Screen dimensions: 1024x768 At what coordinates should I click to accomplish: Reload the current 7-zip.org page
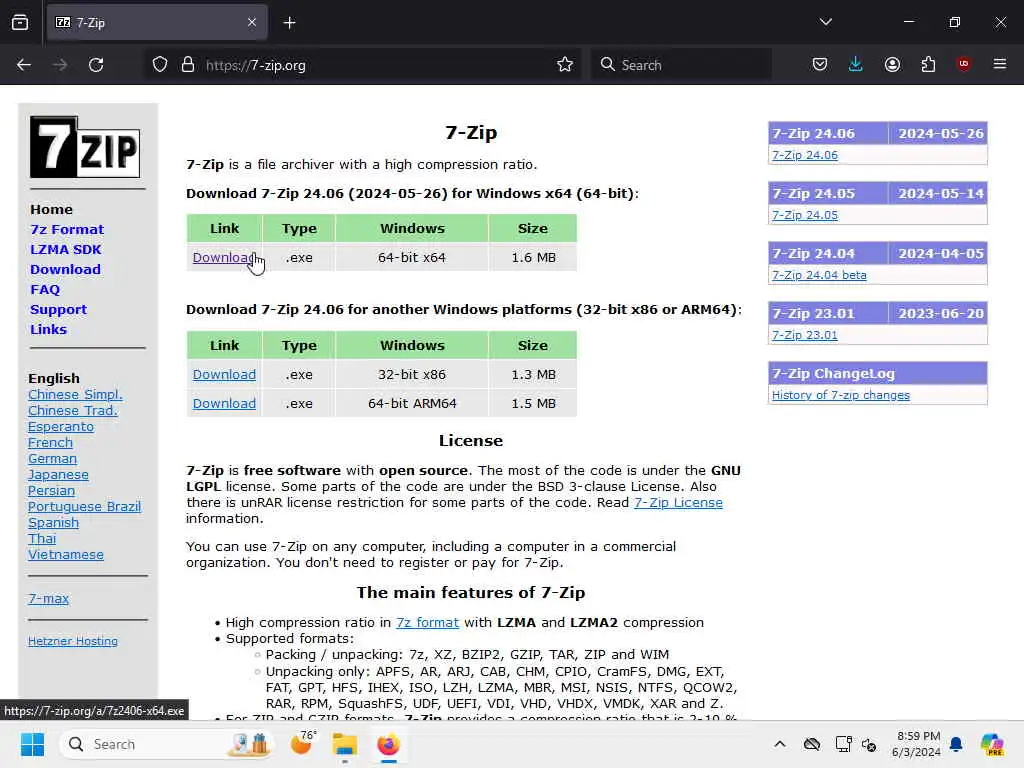click(96, 65)
